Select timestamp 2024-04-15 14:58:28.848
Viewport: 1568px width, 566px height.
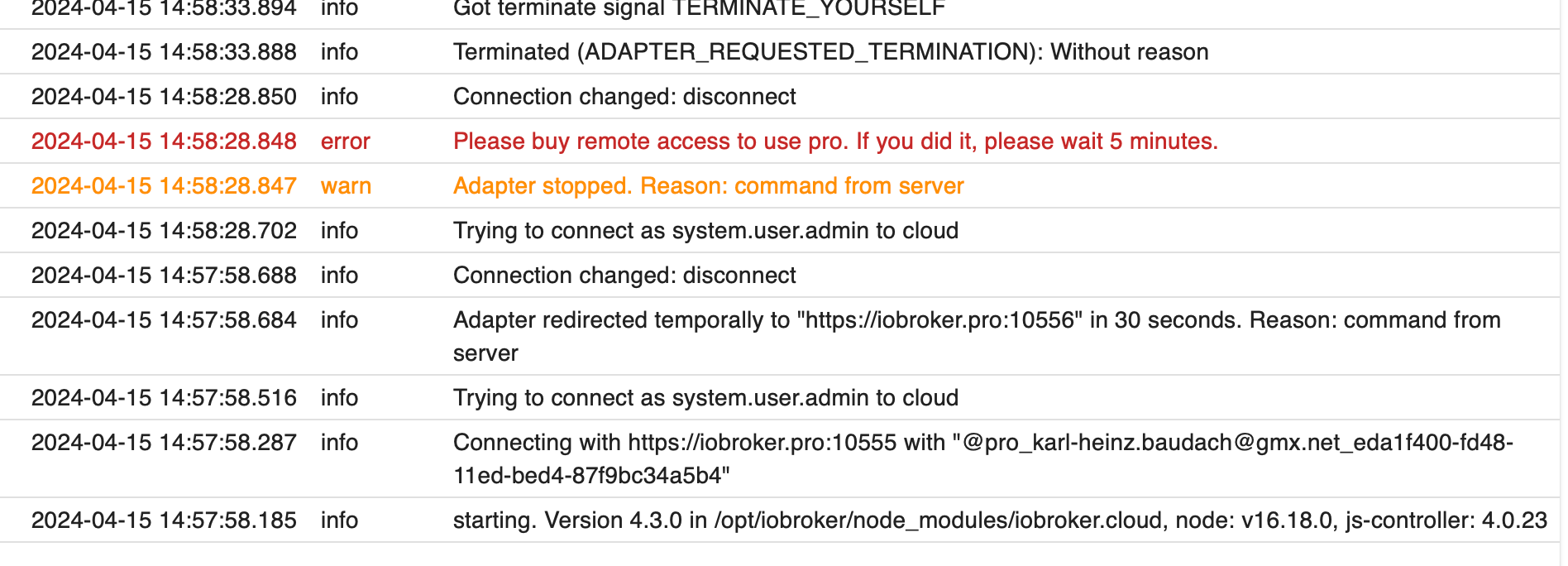(x=164, y=141)
